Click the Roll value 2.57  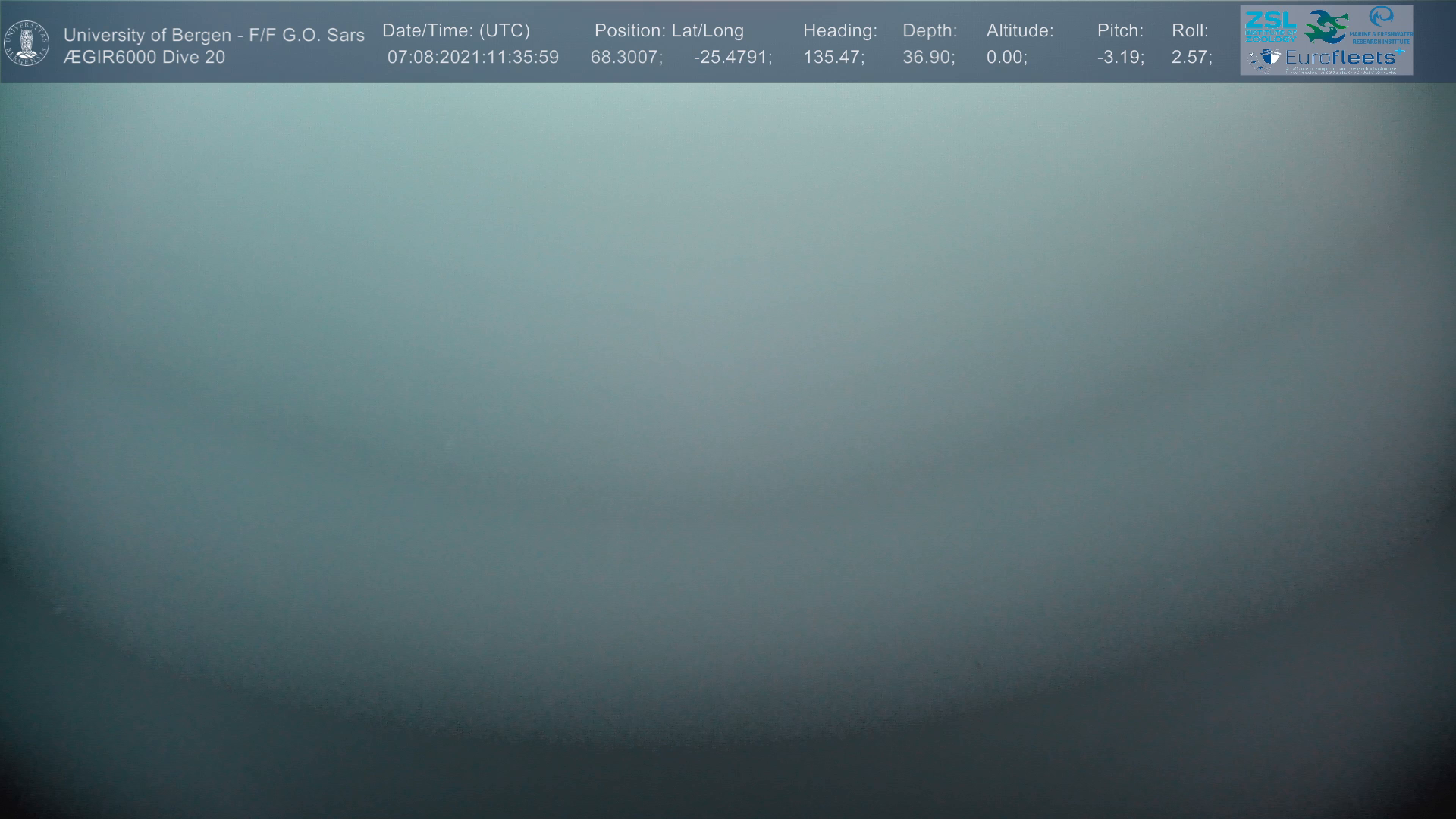tap(1191, 58)
